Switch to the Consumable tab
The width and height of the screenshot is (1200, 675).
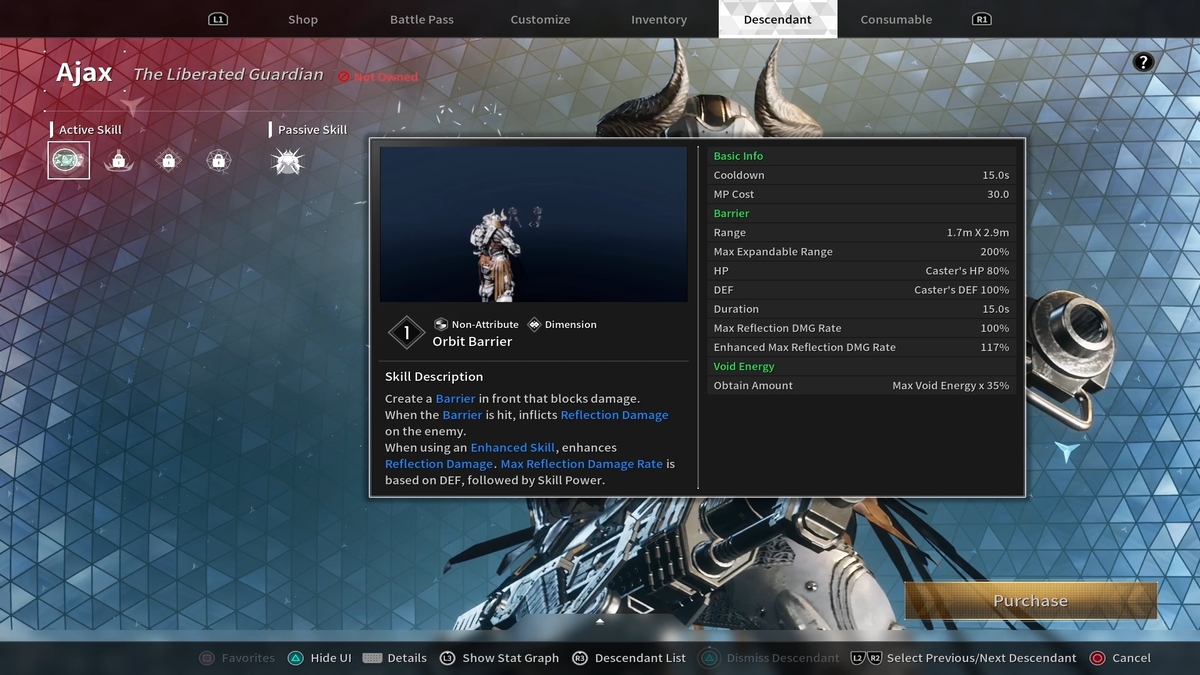(896, 19)
